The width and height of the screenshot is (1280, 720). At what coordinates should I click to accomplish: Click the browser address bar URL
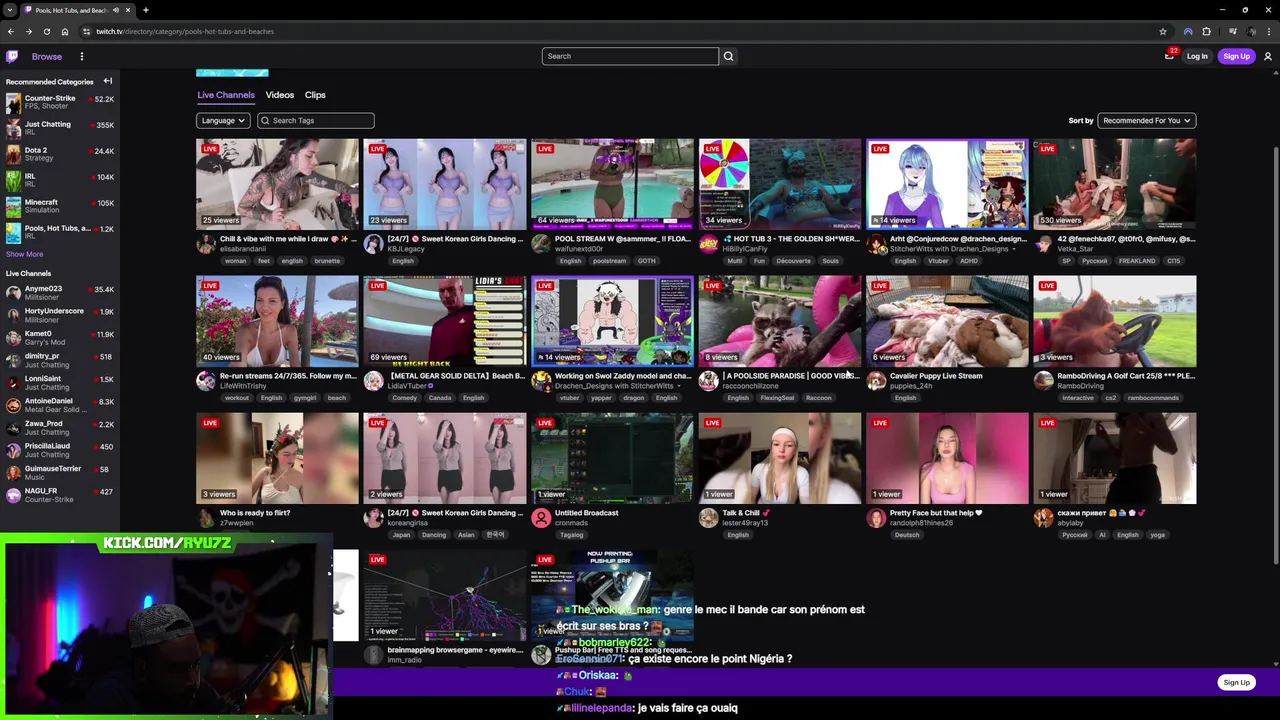185,31
